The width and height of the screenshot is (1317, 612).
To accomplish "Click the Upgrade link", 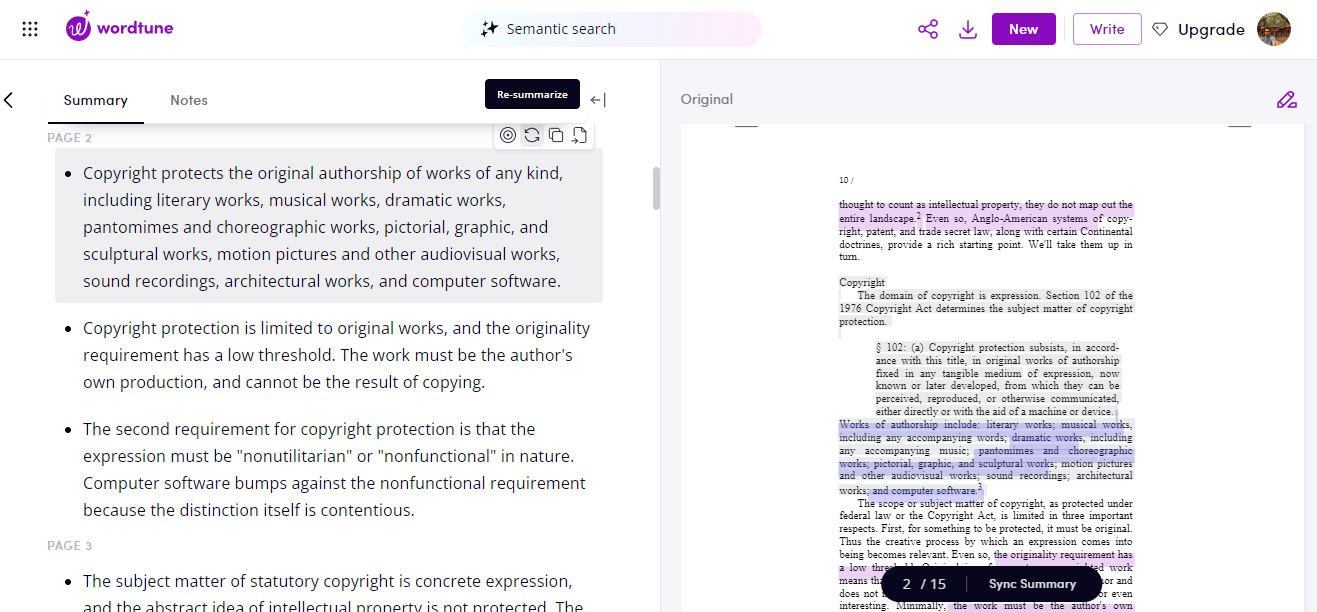I will tap(1211, 29).
